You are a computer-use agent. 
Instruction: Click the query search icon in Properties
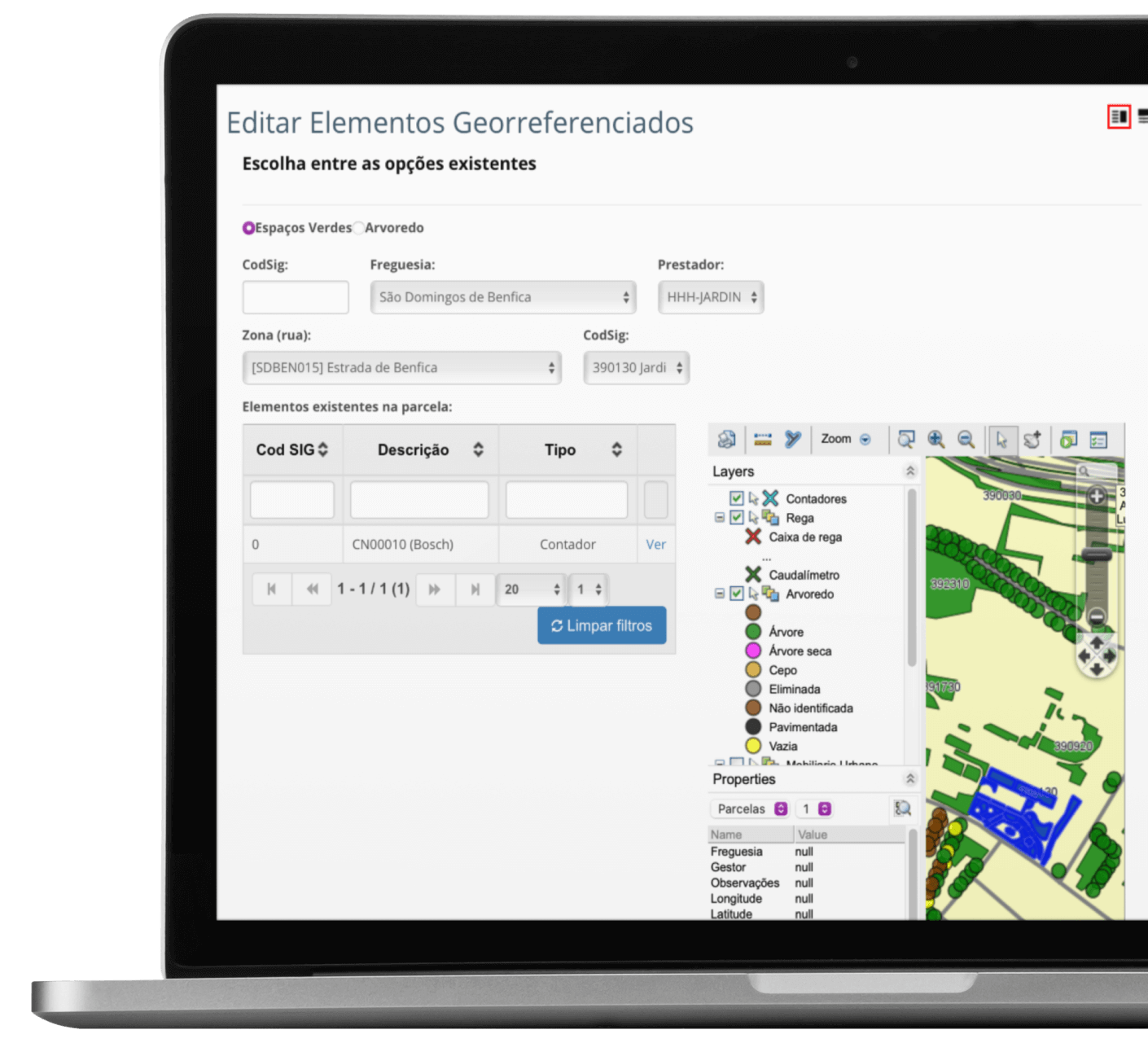(x=902, y=809)
